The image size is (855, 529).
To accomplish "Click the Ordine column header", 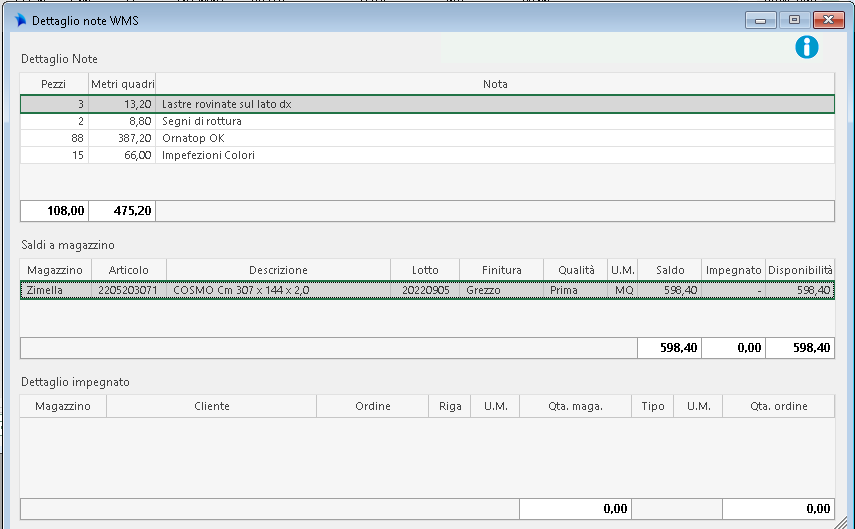I will [372, 406].
